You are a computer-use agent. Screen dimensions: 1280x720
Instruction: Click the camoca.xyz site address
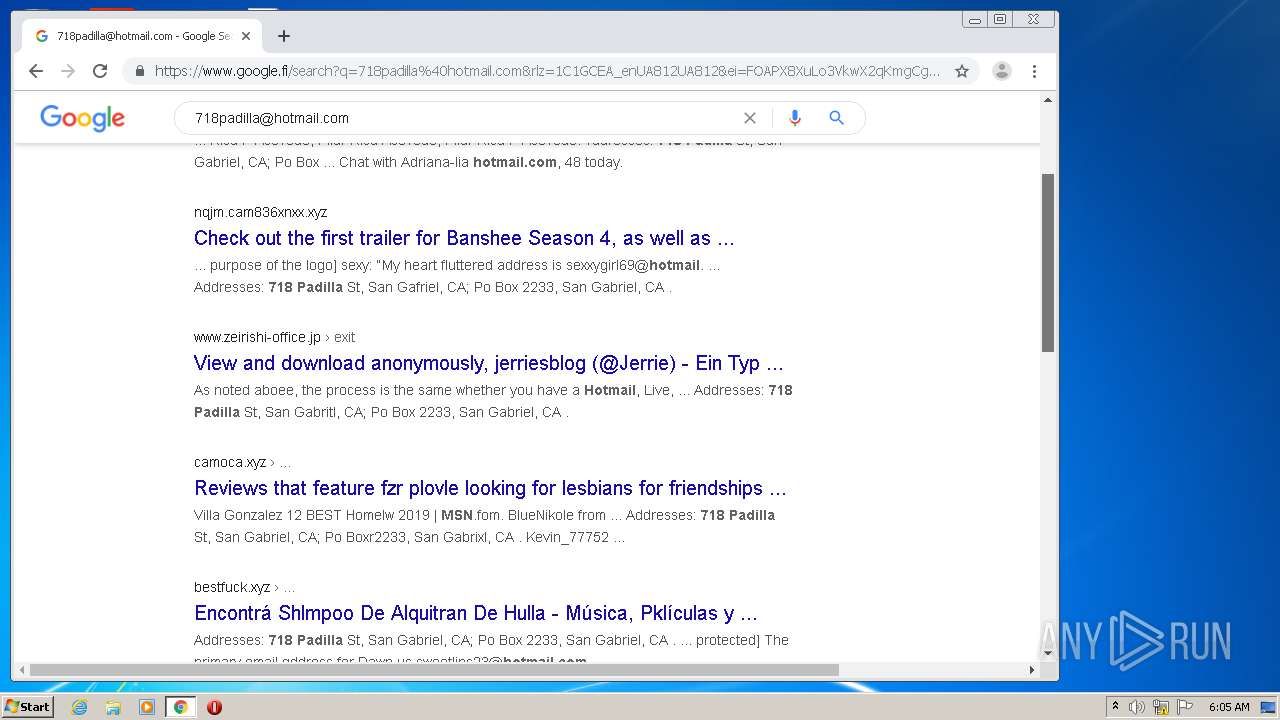[x=230, y=462]
